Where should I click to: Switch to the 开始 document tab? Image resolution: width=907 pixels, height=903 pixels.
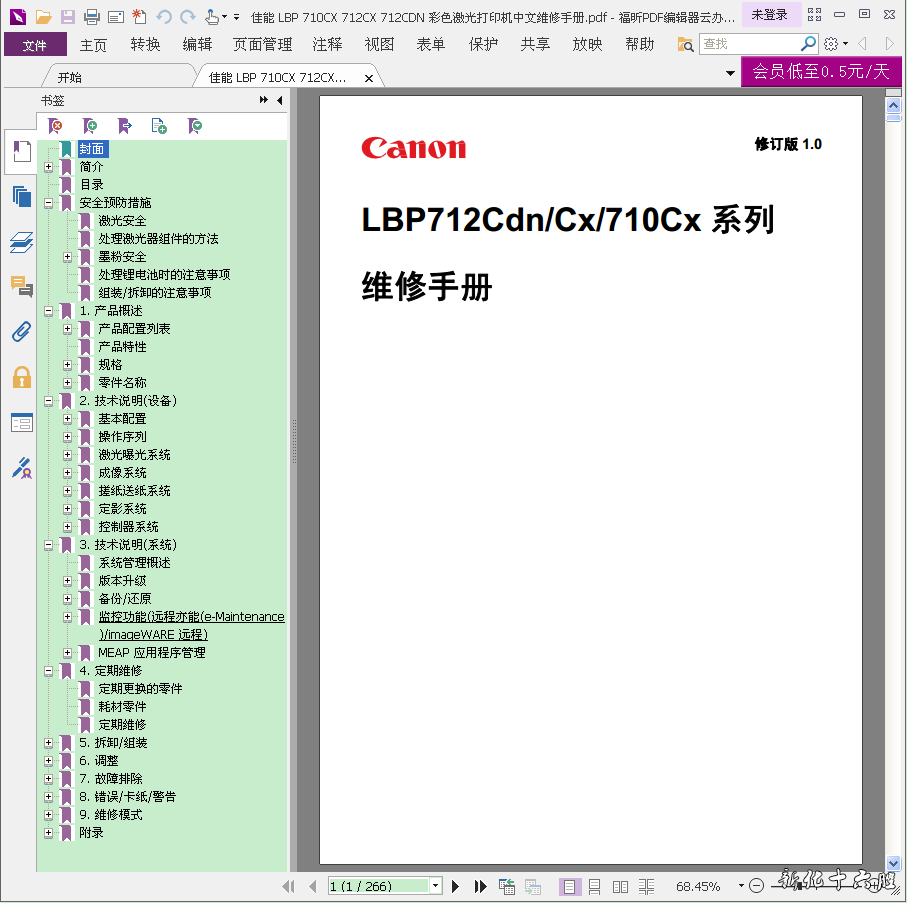click(x=70, y=77)
